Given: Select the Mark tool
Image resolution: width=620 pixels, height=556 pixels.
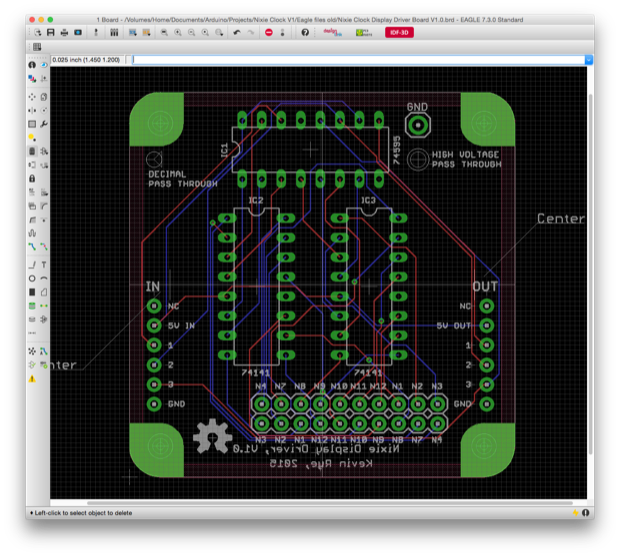Looking at the screenshot, I should tap(44, 79).
